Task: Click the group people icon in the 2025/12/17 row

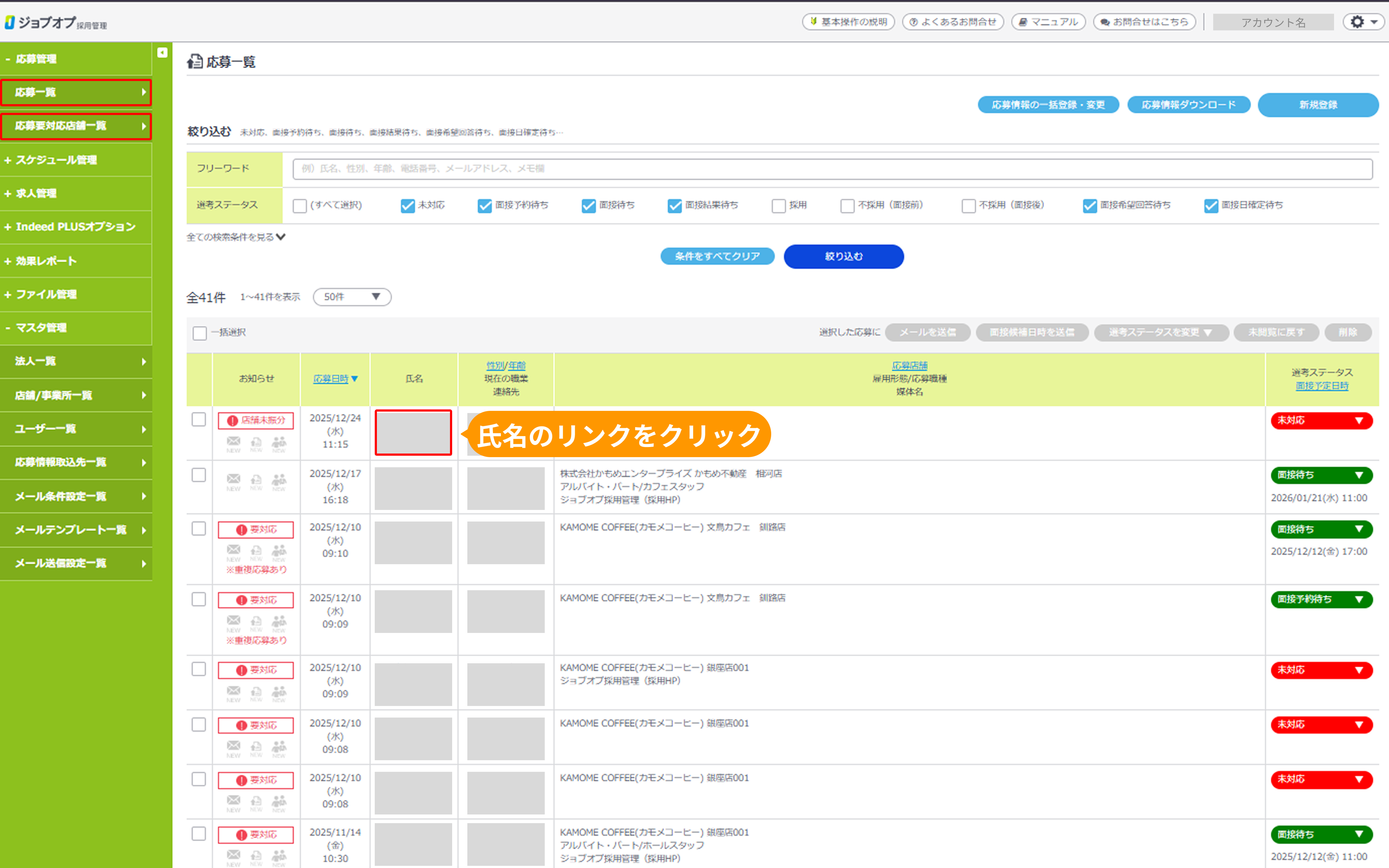Action: pos(279,479)
